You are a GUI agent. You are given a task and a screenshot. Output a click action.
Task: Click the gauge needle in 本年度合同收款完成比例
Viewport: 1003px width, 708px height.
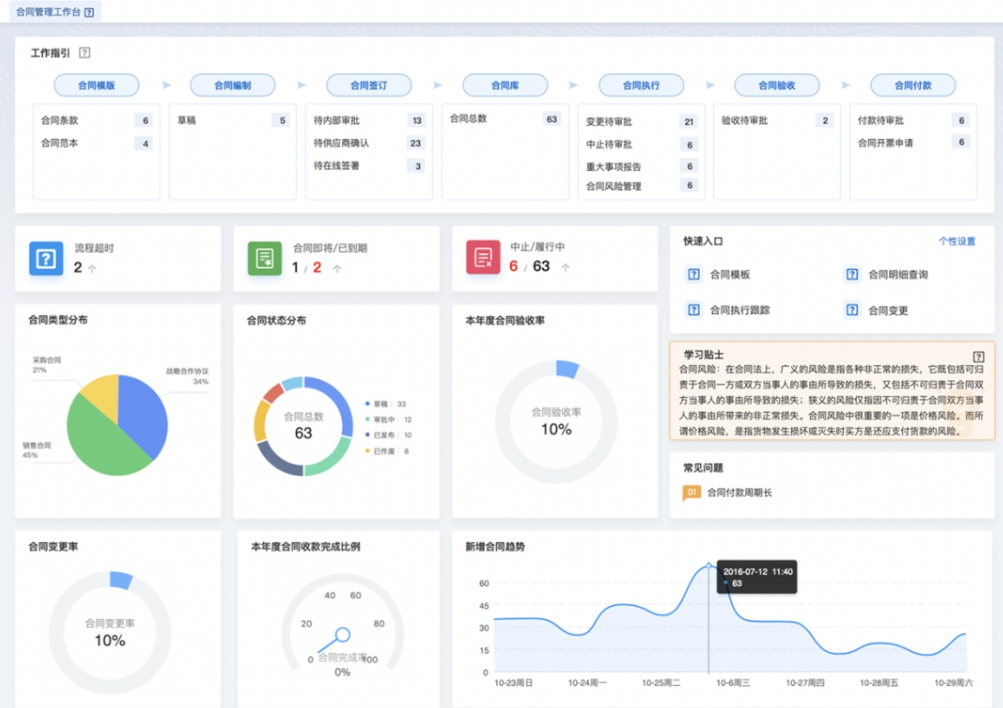(x=333, y=641)
